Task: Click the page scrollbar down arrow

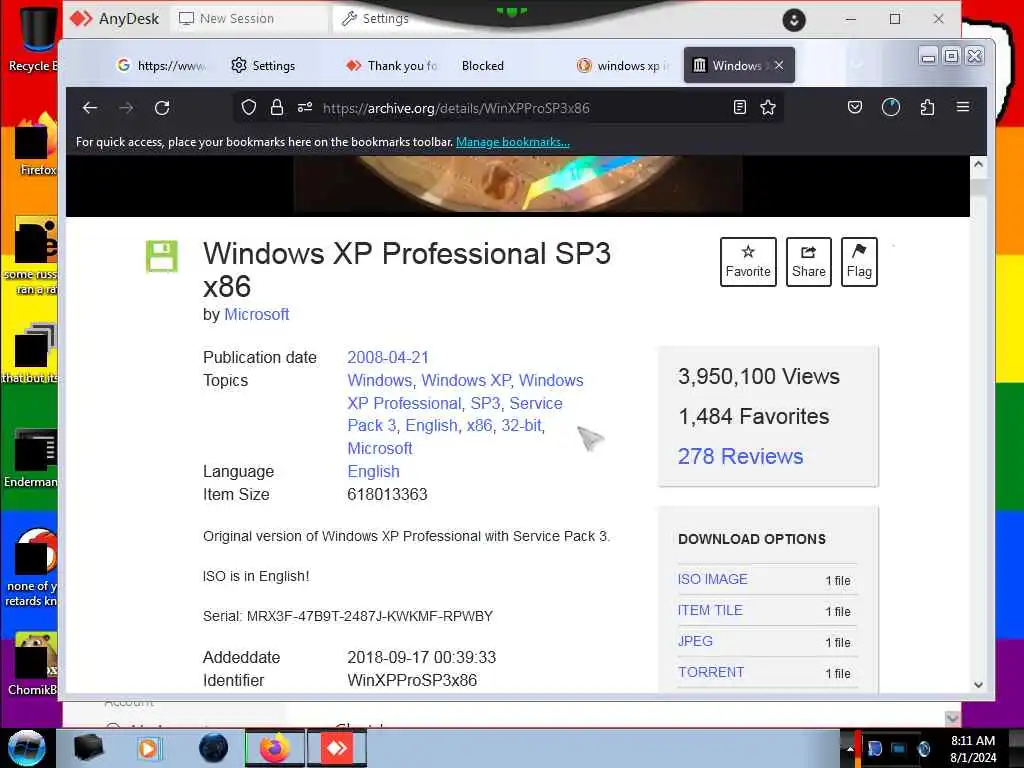Action: pyautogui.click(x=978, y=684)
